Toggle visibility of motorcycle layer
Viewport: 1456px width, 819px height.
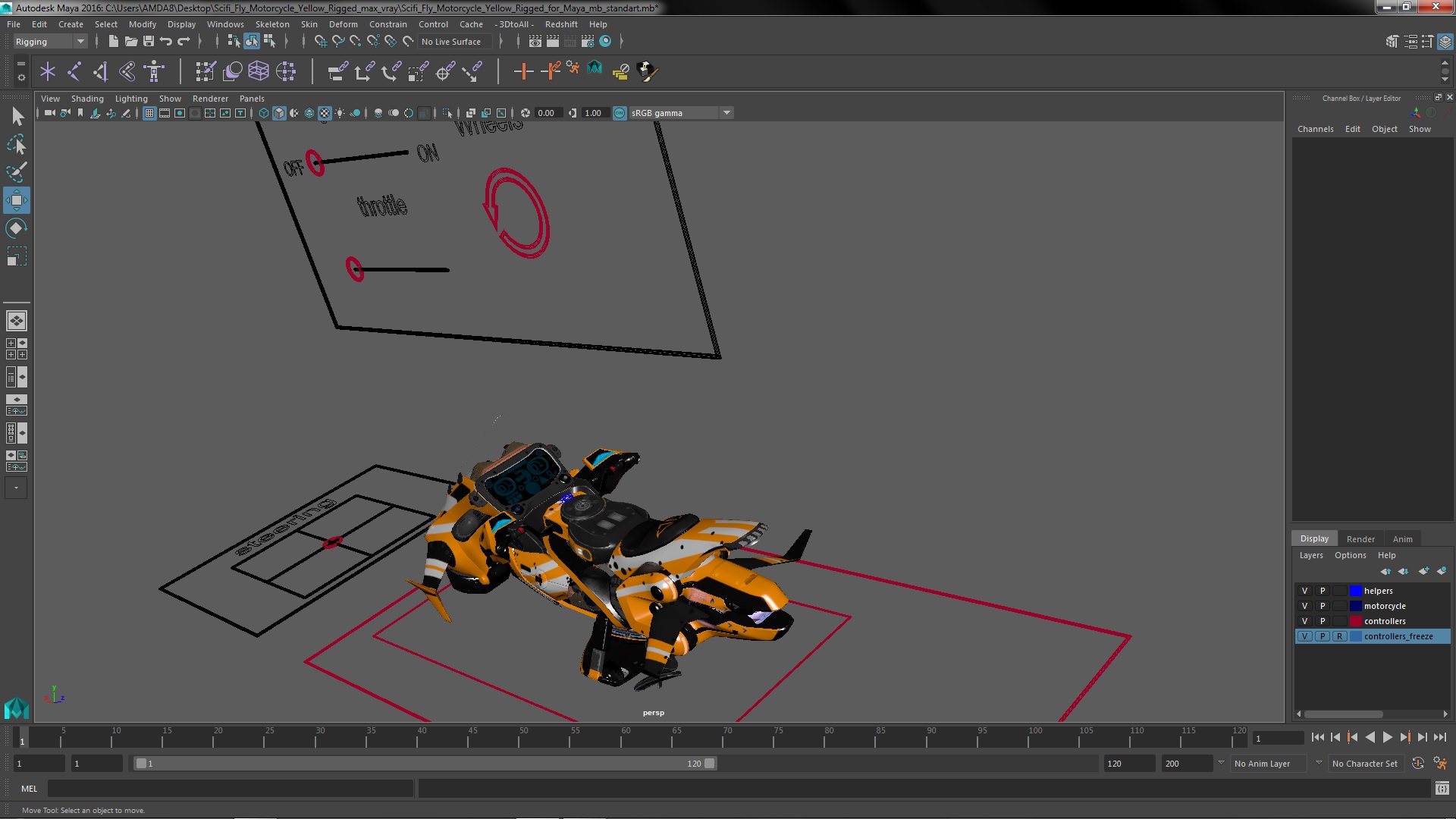point(1305,606)
